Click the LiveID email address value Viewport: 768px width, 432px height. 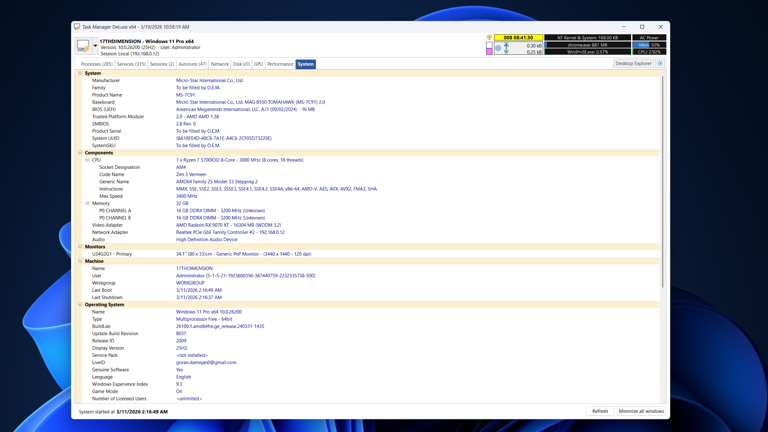pyautogui.click(x=206, y=362)
